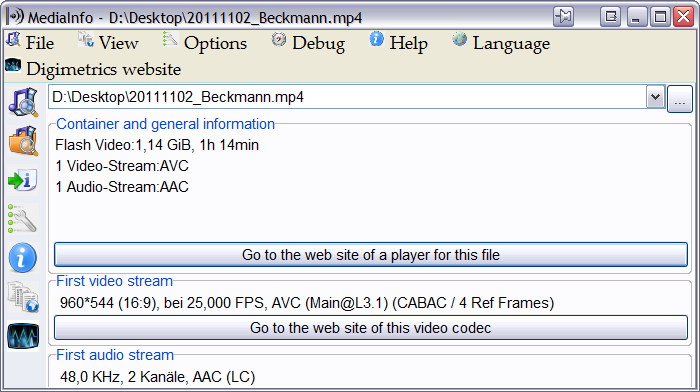700x392 pixels.
Task: Click Go to the web site of a player
Action: tap(371, 254)
